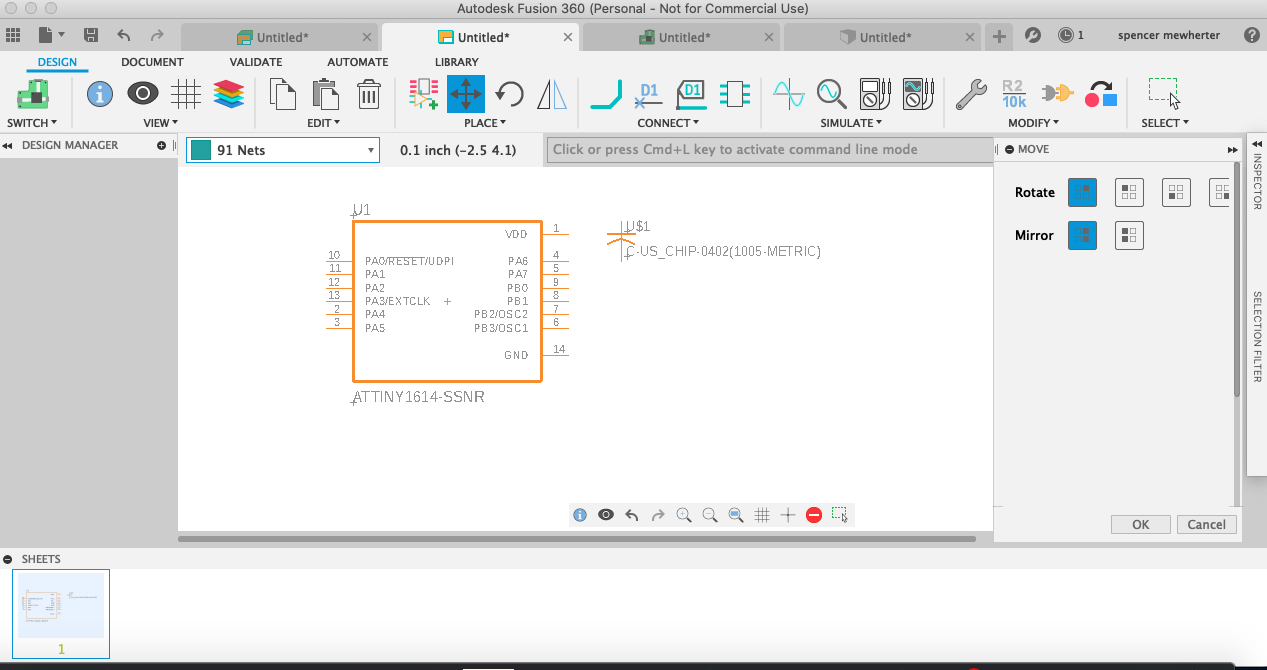Click the Show eye icon in the ribbon

143,95
